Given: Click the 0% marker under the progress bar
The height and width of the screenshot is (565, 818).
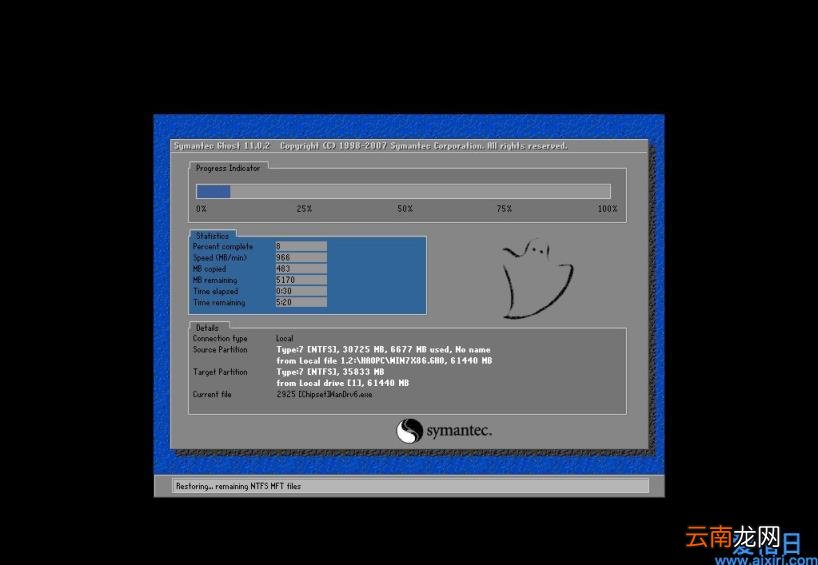Looking at the screenshot, I should 201,209.
